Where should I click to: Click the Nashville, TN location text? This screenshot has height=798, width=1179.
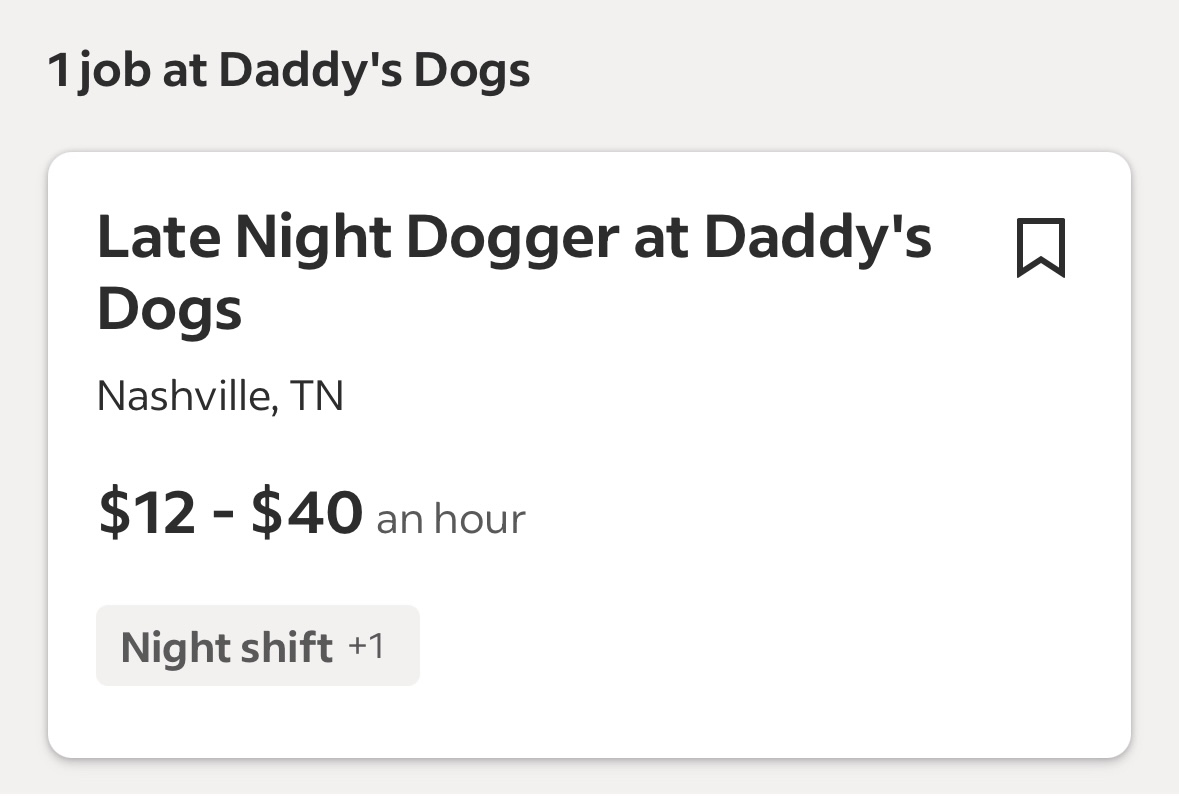point(220,396)
